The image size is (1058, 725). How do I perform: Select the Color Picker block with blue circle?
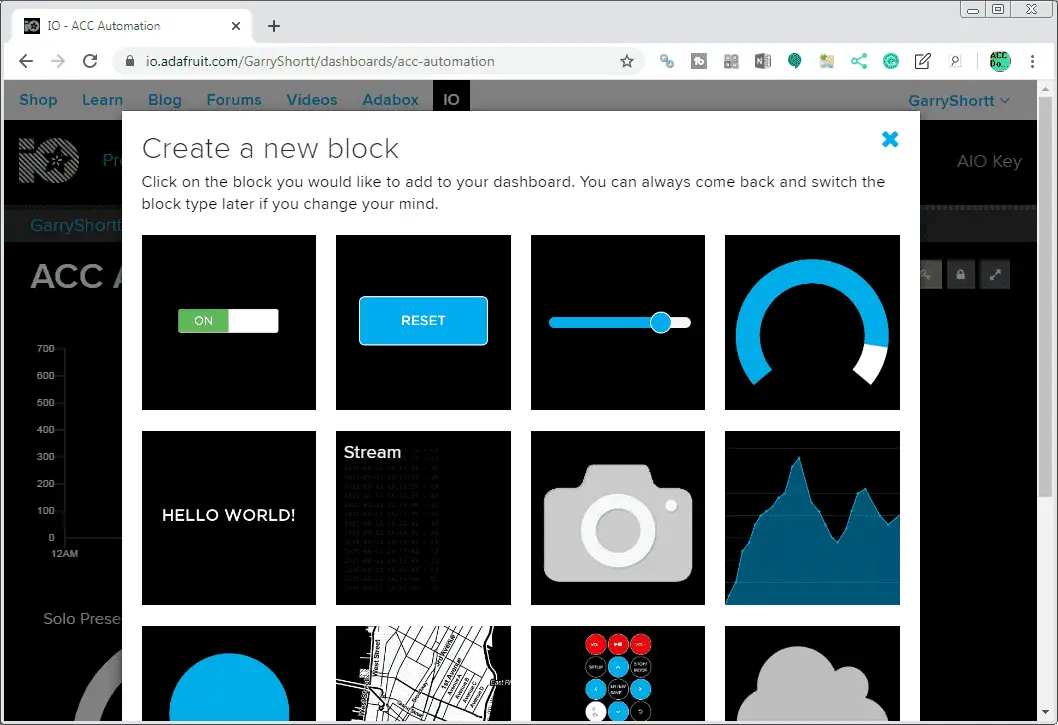(229, 674)
